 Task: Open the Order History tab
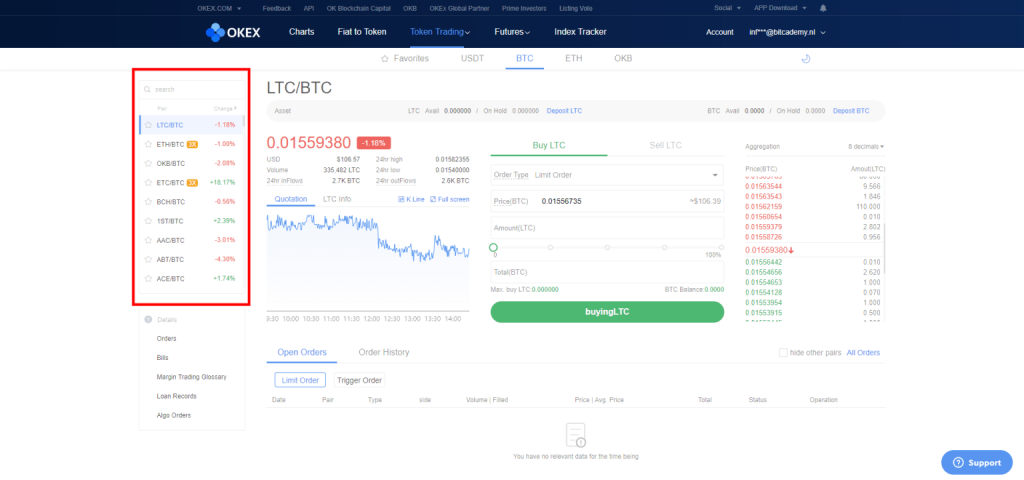[x=384, y=352]
